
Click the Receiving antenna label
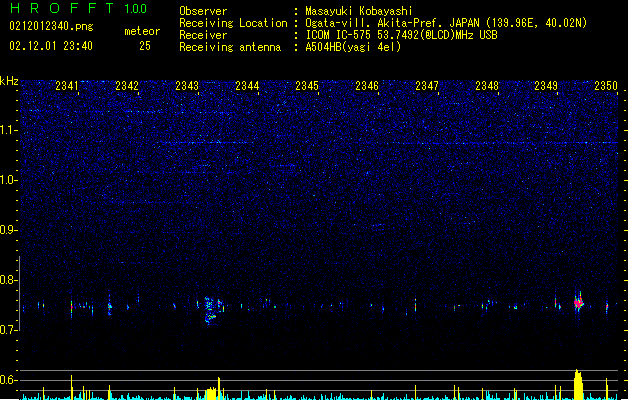[230, 47]
